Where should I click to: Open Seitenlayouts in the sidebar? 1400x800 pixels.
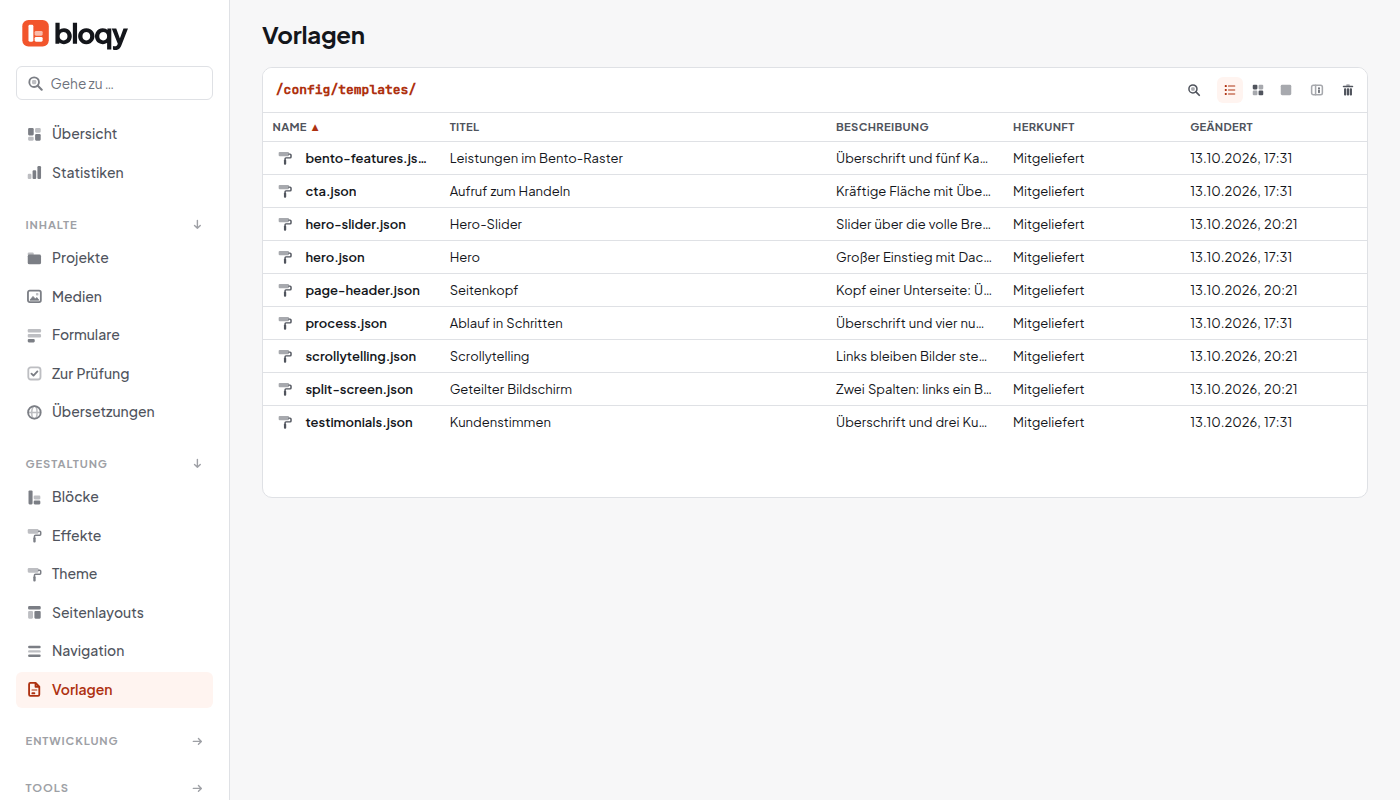tap(114, 613)
